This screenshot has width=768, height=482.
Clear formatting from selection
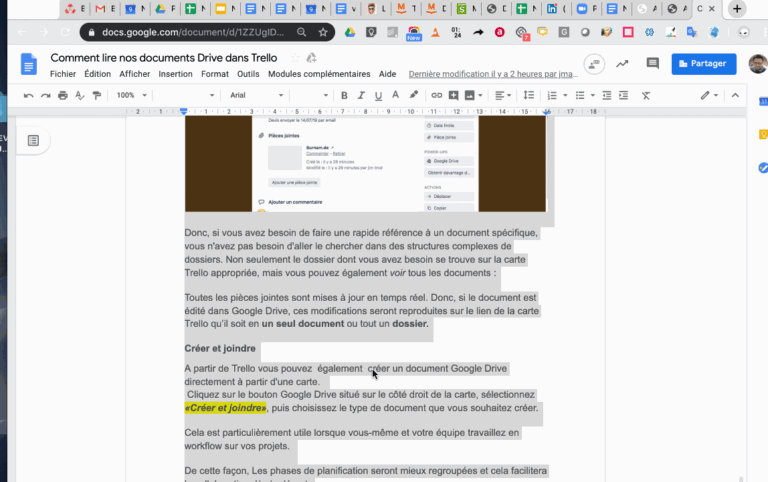(x=646, y=96)
